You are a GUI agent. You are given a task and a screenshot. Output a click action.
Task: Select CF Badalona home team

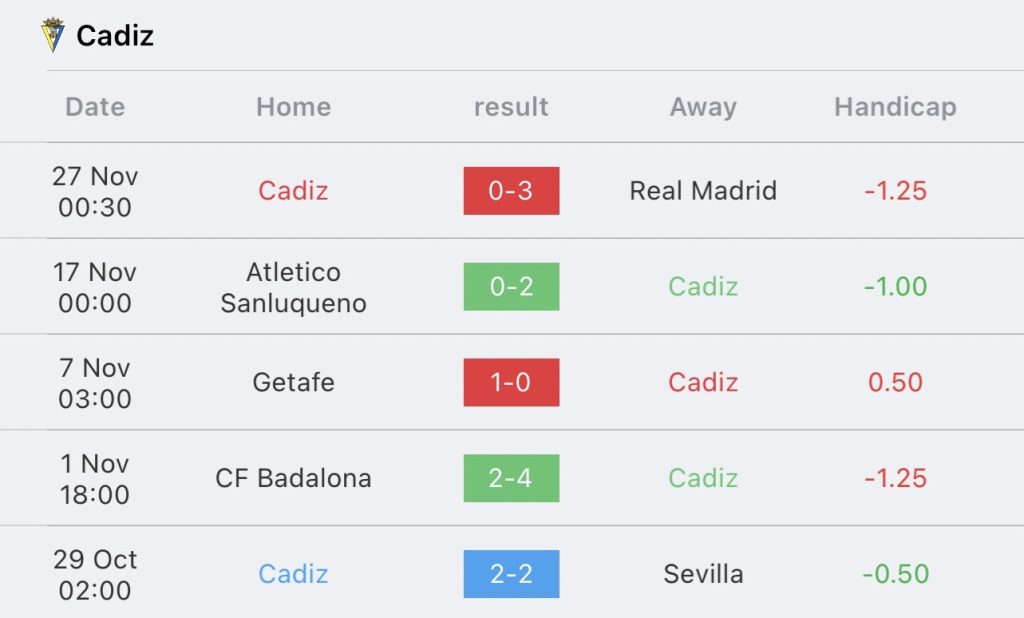click(293, 478)
